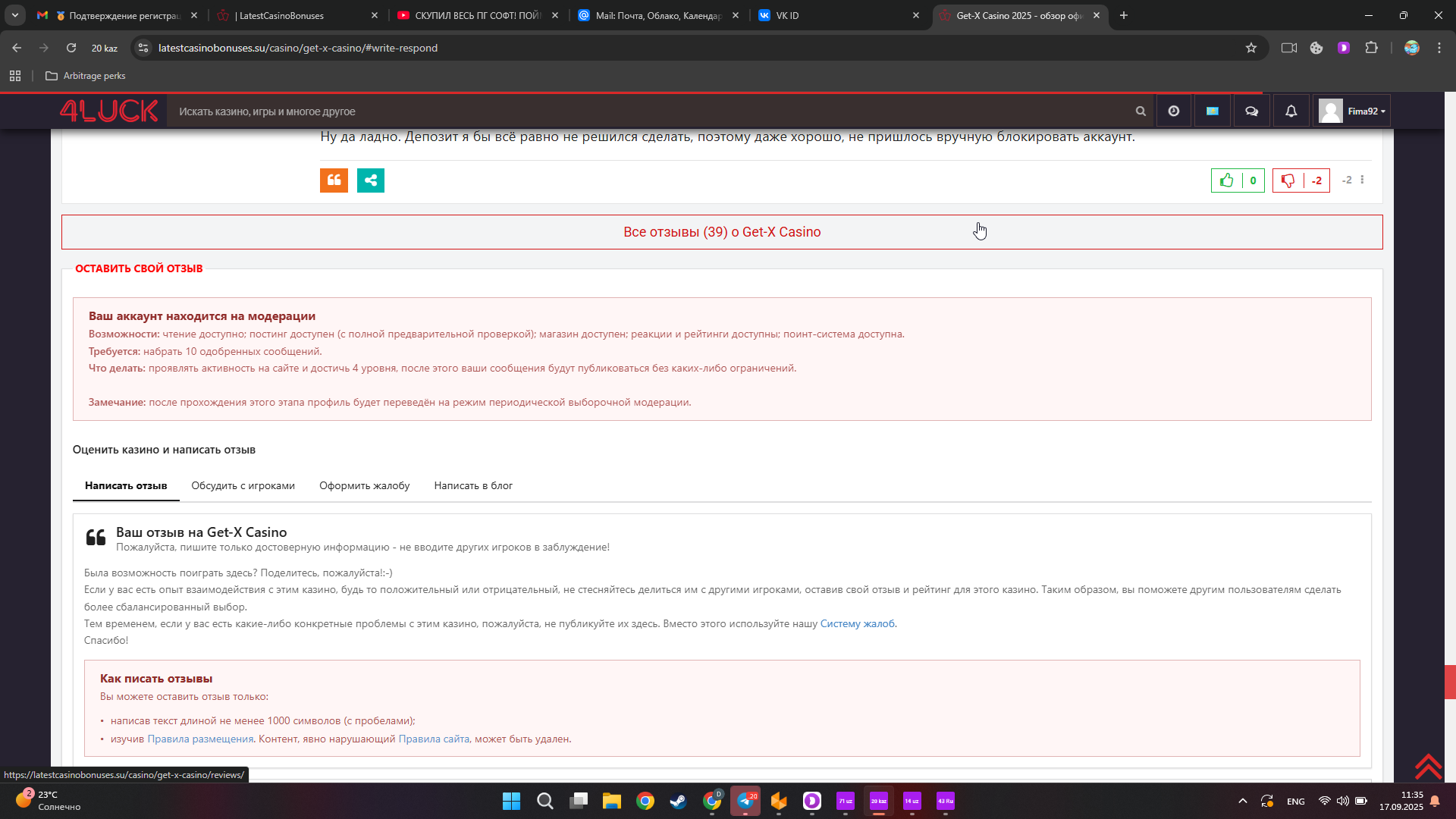
Task: Reload the page
Action: [71, 48]
